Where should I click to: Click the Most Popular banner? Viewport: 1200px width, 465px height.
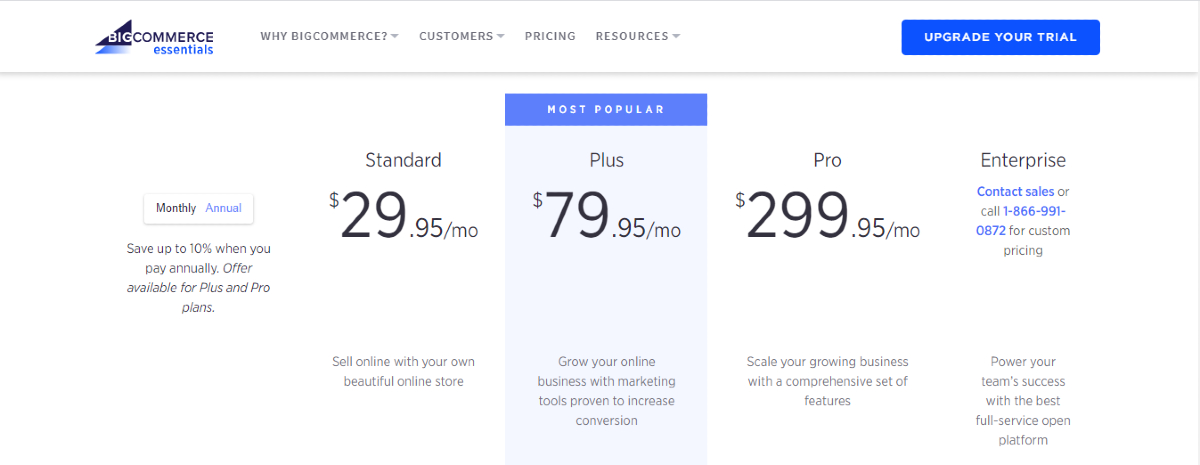[606, 109]
